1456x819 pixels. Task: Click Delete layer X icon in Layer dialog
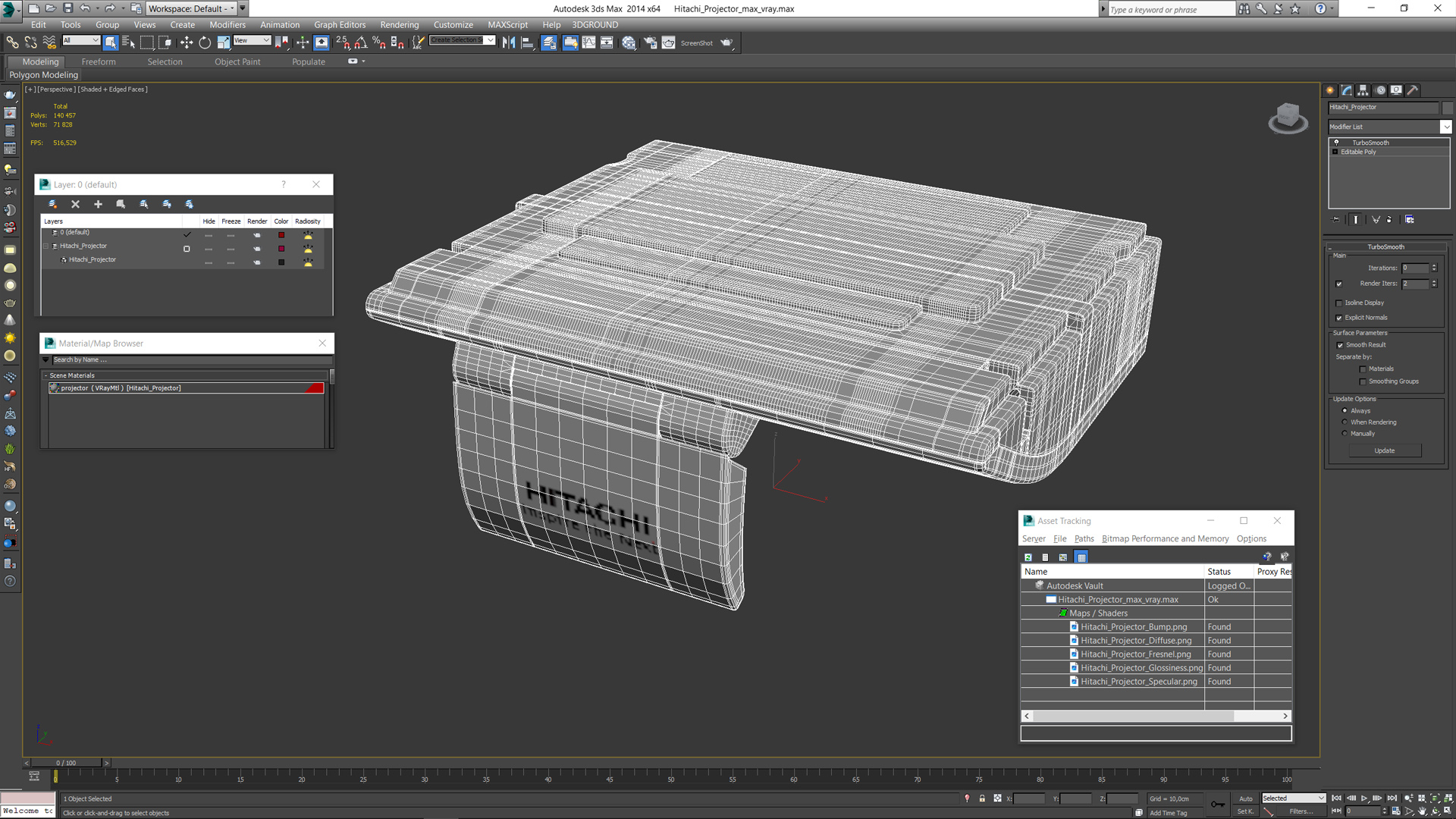click(75, 204)
